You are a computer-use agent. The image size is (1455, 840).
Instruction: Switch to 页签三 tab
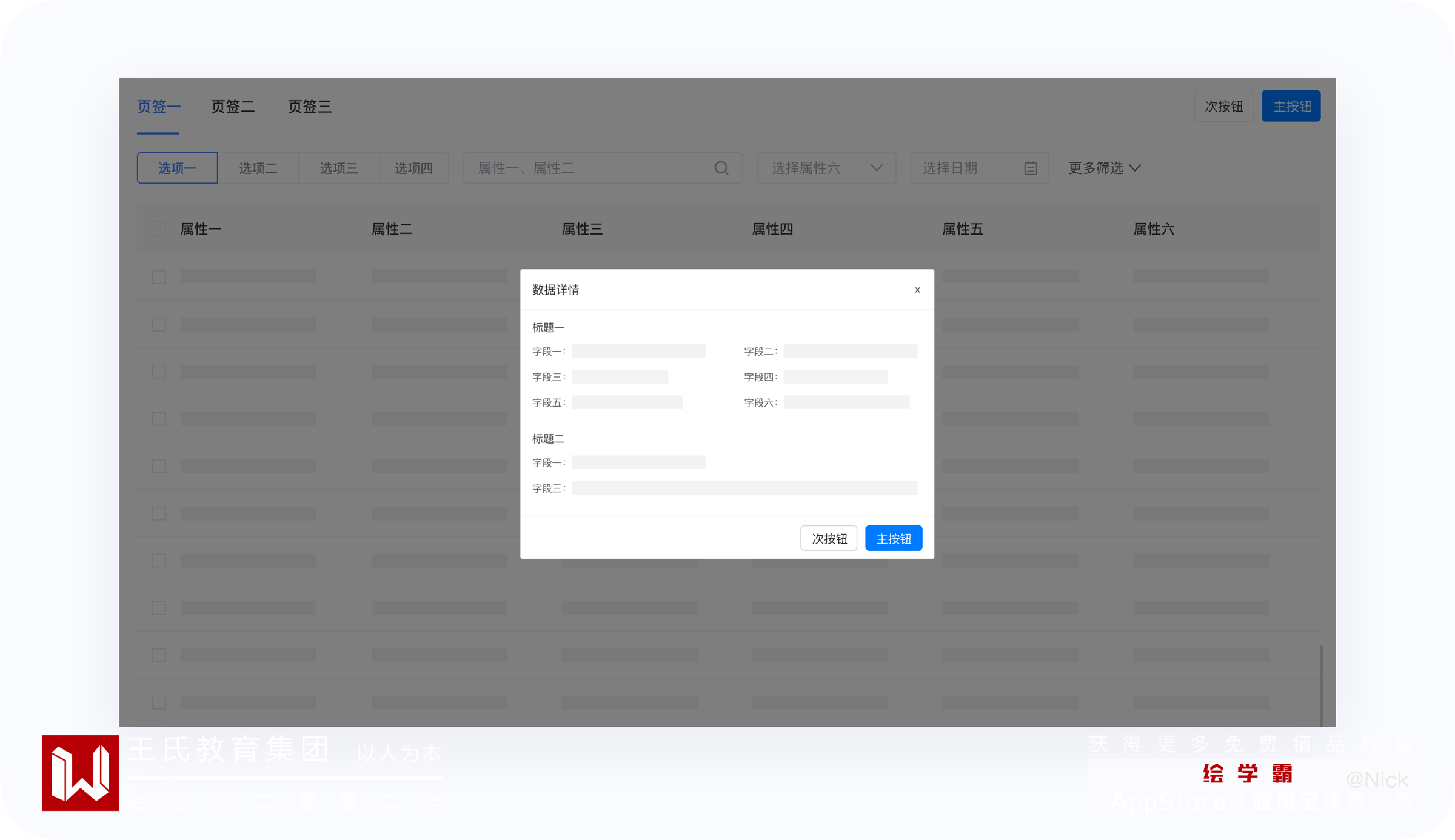(x=309, y=107)
